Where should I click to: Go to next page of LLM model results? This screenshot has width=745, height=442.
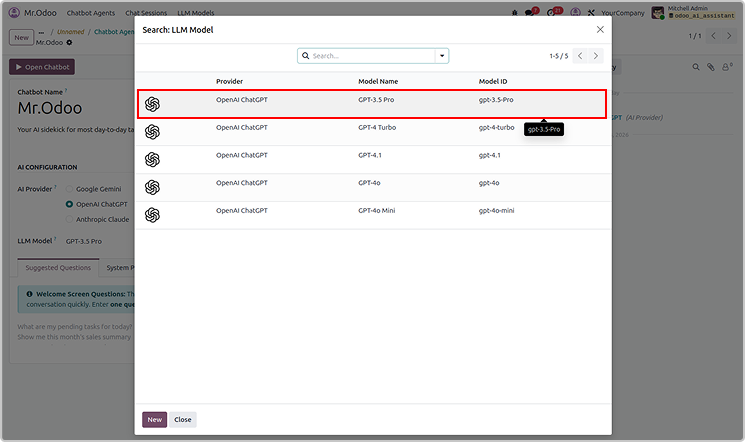tap(596, 56)
